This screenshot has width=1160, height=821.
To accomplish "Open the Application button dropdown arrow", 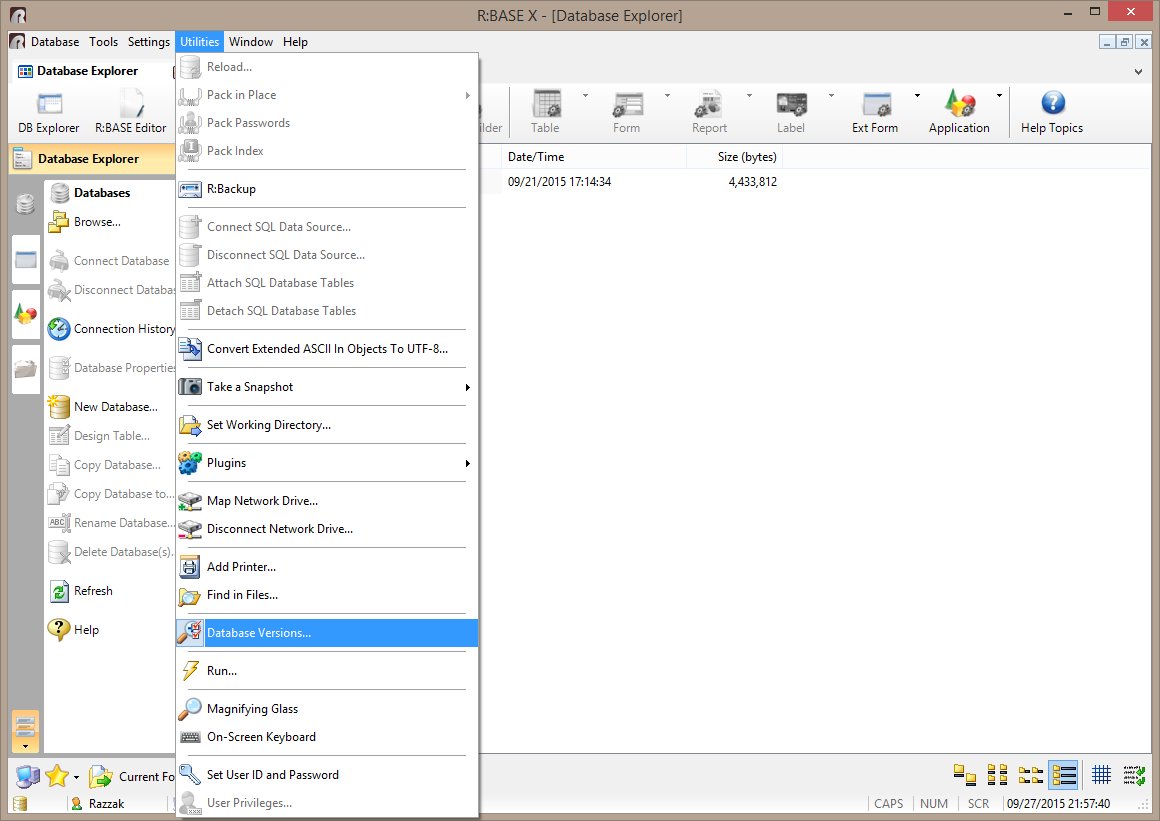I will (x=999, y=97).
